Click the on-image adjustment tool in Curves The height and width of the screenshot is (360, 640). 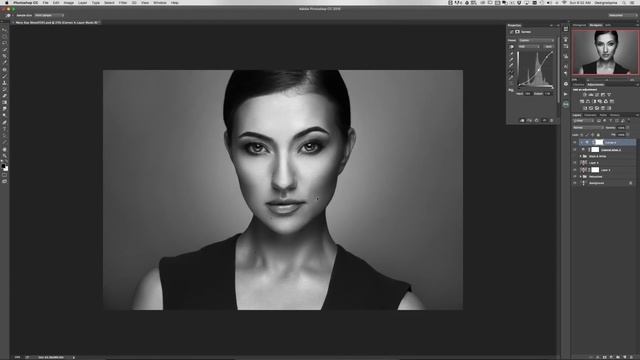coord(511,47)
